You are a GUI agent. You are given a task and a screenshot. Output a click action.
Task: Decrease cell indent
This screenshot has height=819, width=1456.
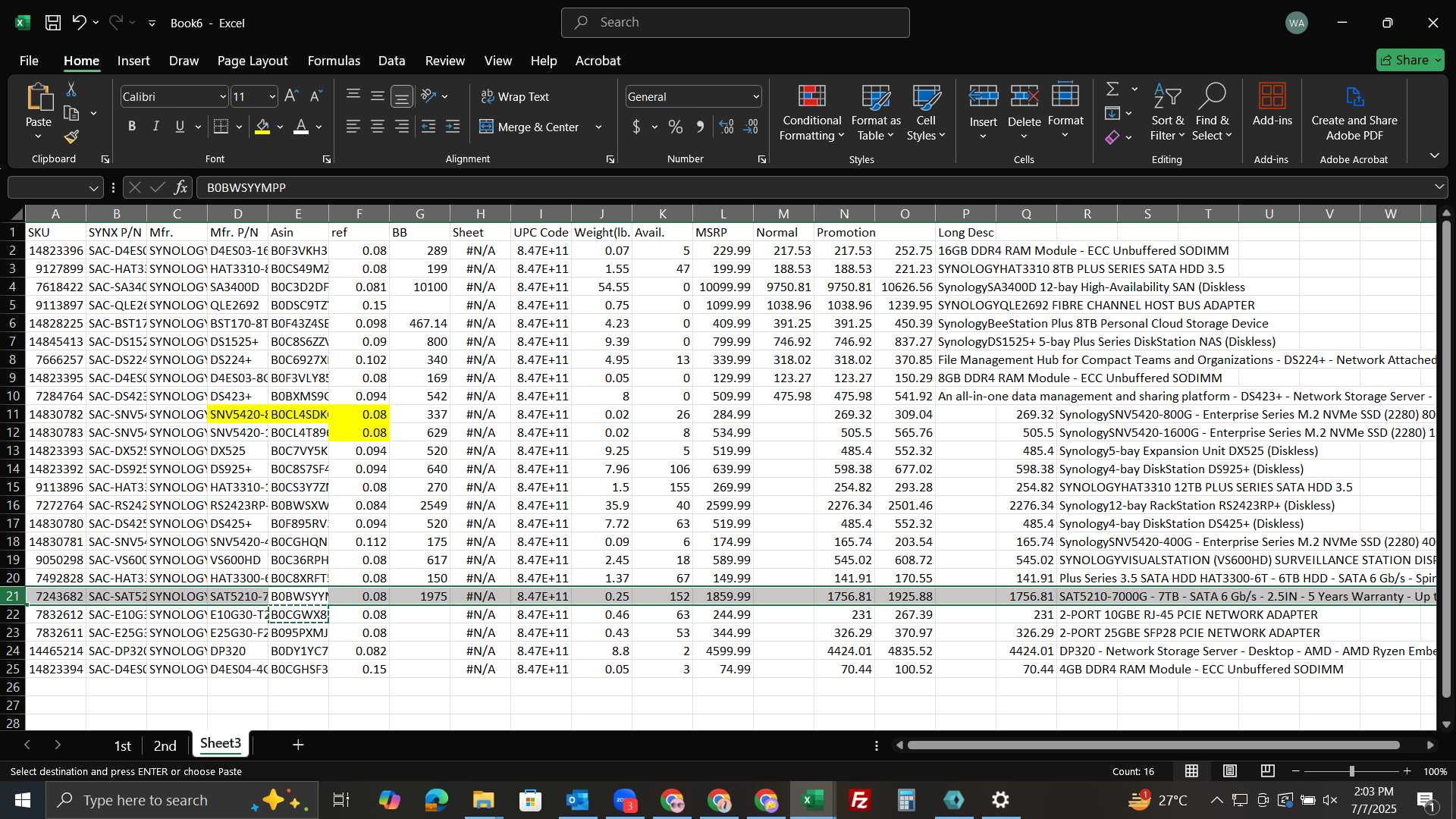(428, 127)
